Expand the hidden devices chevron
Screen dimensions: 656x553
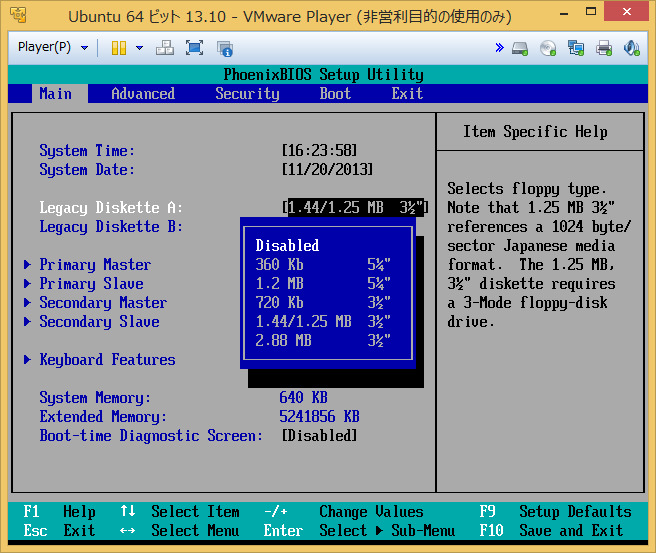pos(499,47)
